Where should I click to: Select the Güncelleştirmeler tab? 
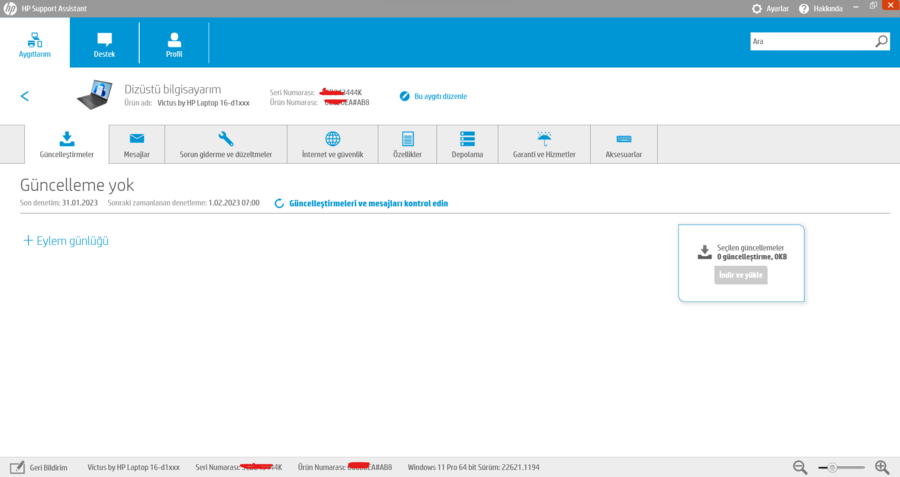click(x=67, y=145)
